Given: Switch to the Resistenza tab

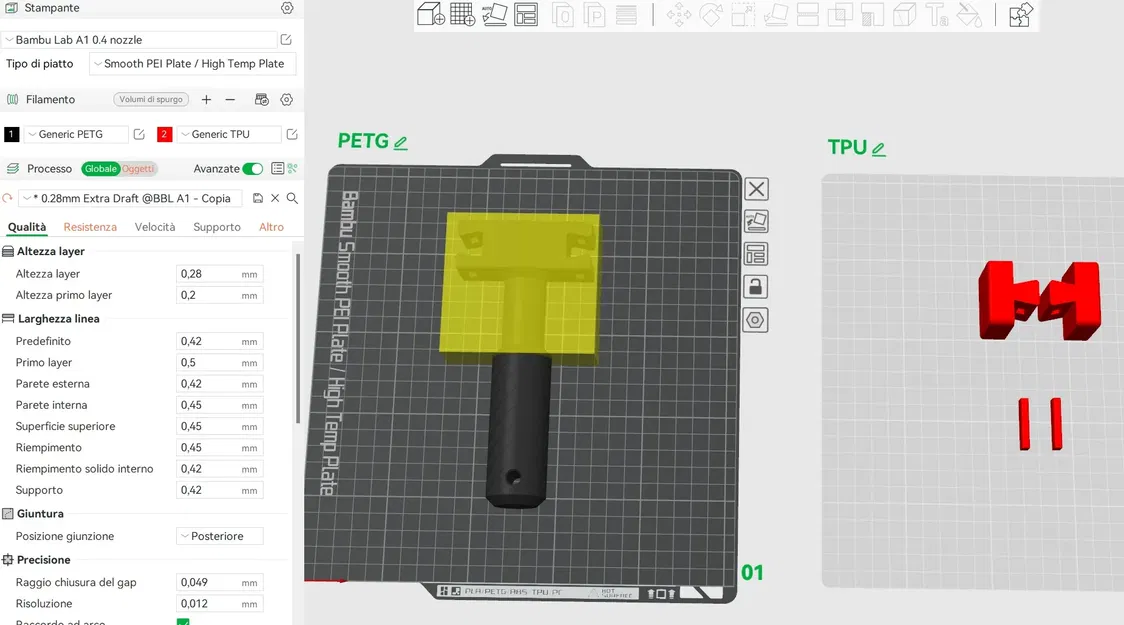Looking at the screenshot, I should point(89,227).
